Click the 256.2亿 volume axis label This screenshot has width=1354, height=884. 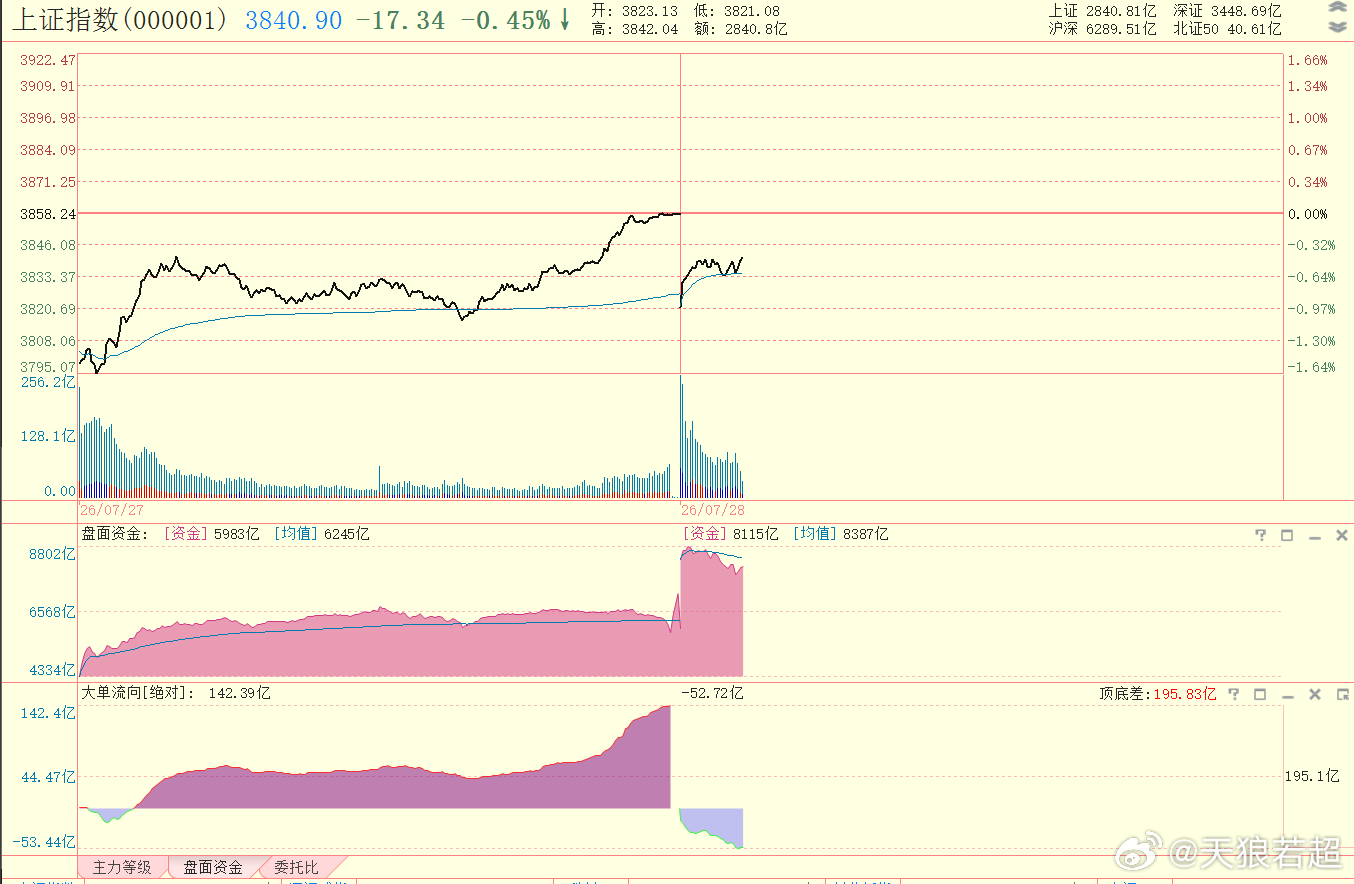coord(49,383)
